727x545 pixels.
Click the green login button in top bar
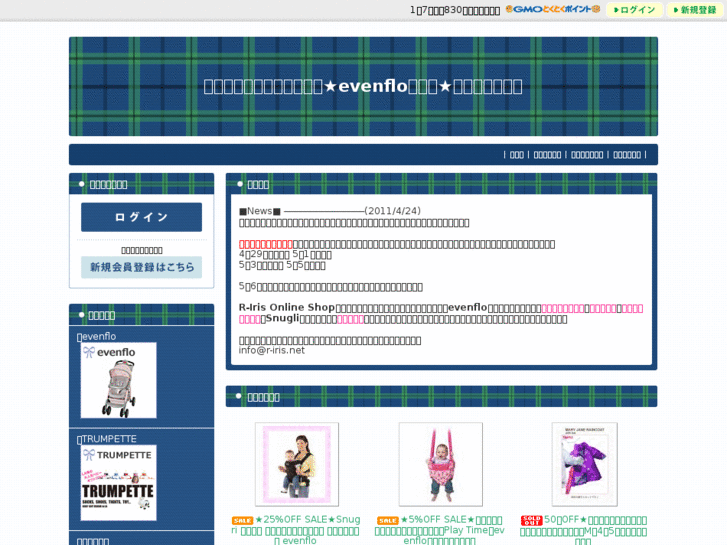634,10
